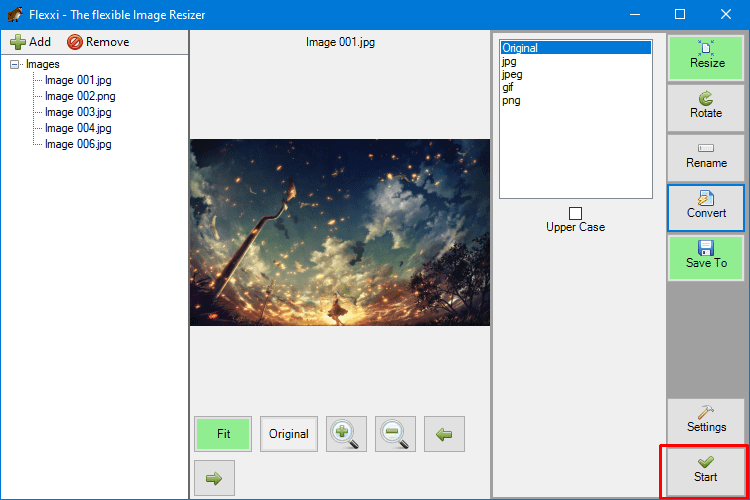750x500 pixels.
Task: Select Image 003.jpg in the tree
Action: coord(78,112)
